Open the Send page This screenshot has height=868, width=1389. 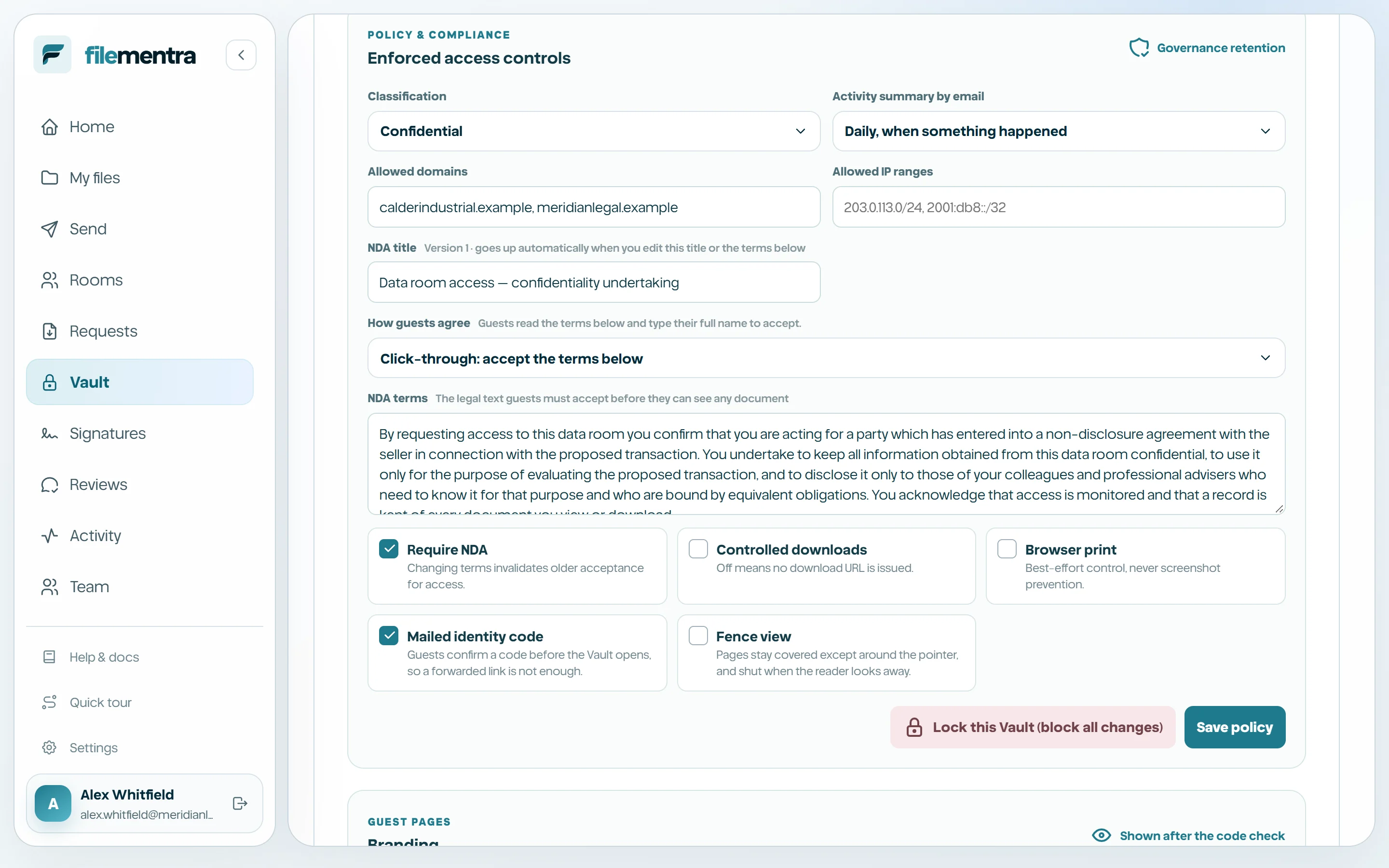139,229
